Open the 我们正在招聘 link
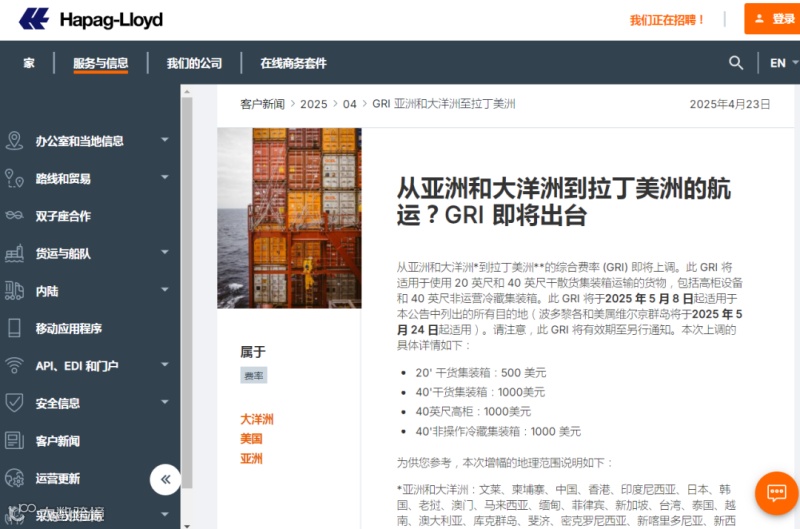Image resolution: width=800 pixels, height=529 pixels. point(666,20)
